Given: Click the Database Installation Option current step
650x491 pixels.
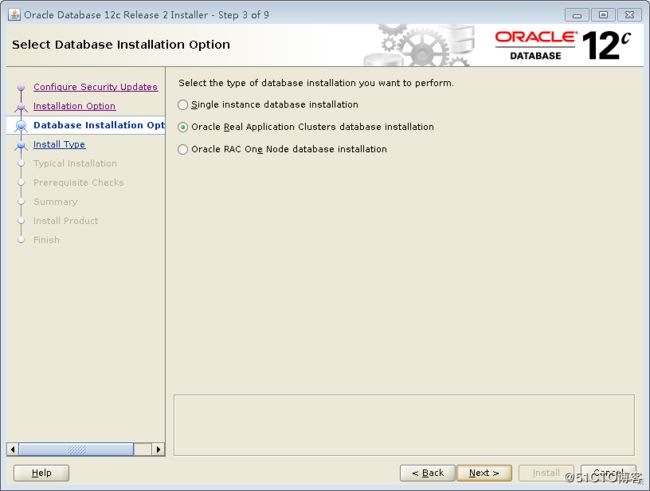Looking at the screenshot, I should click(99, 125).
